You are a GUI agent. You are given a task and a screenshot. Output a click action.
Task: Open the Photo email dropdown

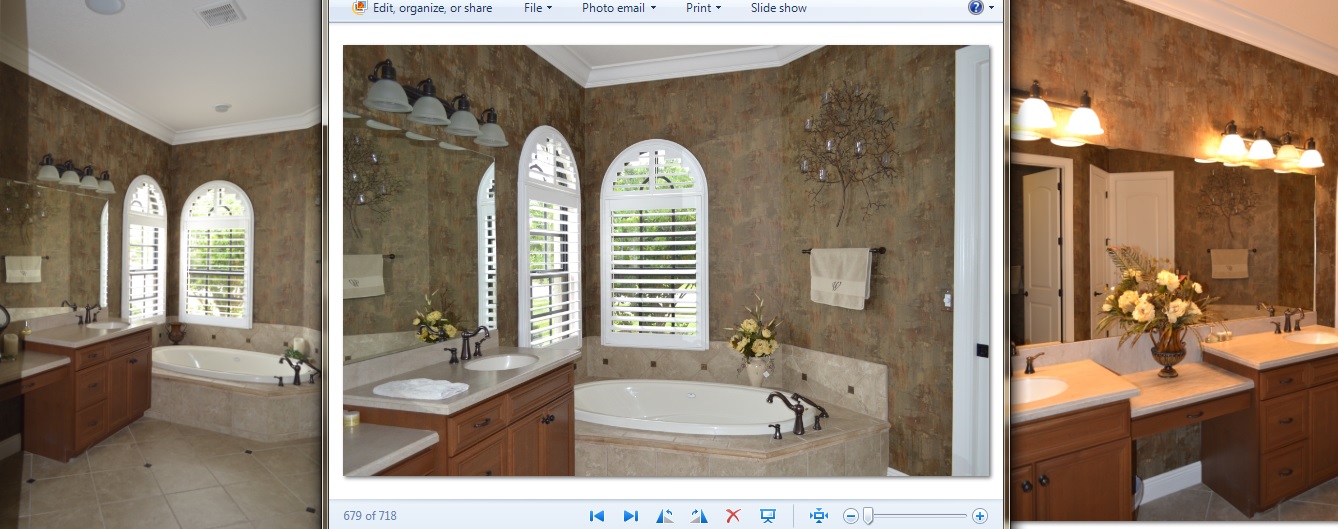click(619, 8)
